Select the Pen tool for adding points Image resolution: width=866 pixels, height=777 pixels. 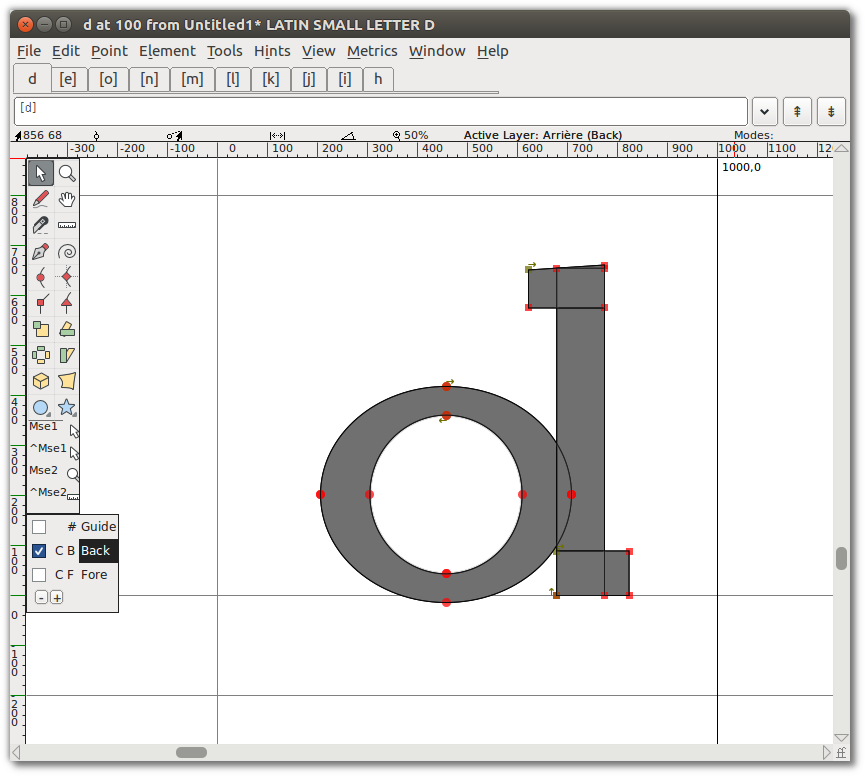(41, 251)
